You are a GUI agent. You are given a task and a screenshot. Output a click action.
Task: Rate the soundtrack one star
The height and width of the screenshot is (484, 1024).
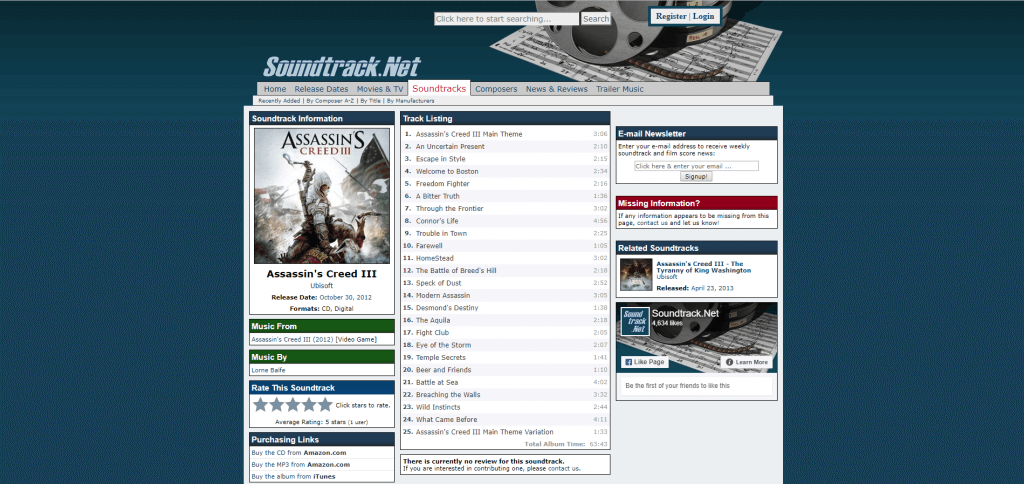point(261,405)
